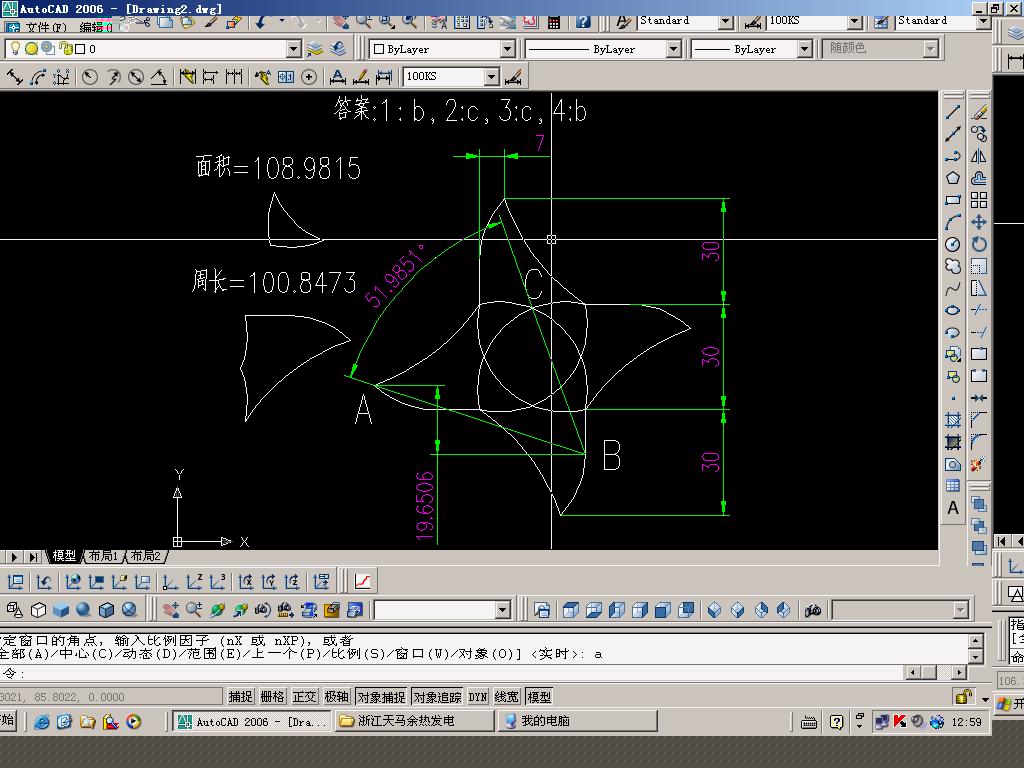
Task: Switch to the 布局1 tab
Action: (103, 556)
